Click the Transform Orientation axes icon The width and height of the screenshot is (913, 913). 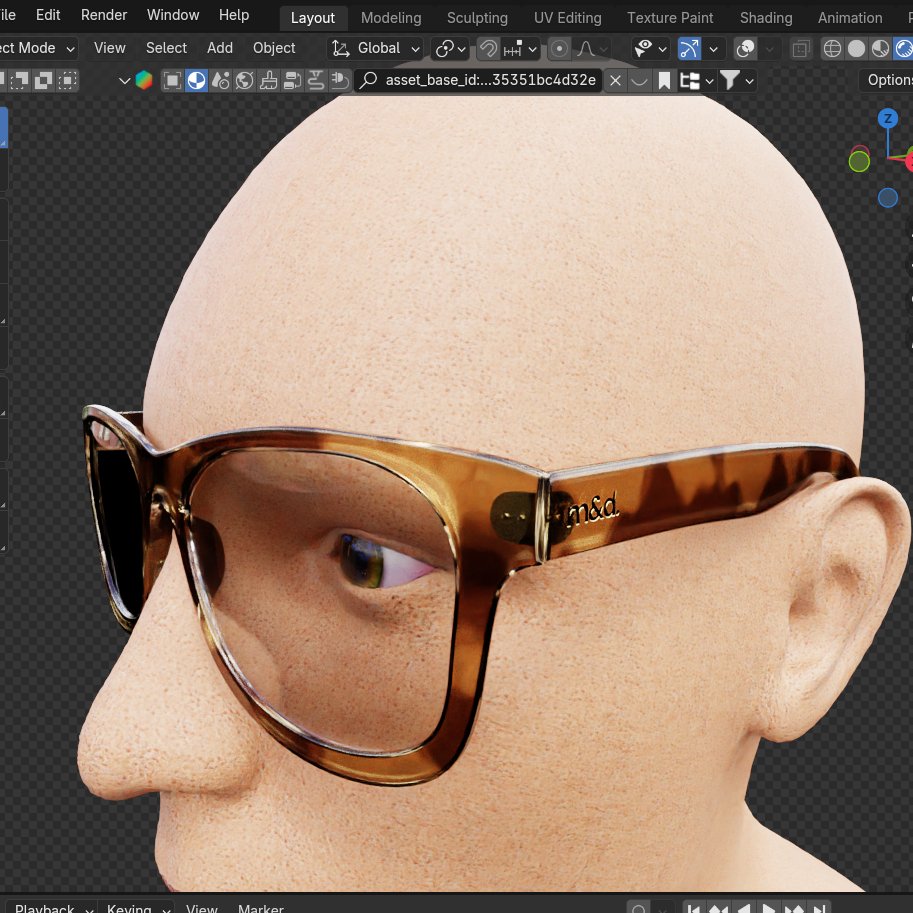[341, 49]
